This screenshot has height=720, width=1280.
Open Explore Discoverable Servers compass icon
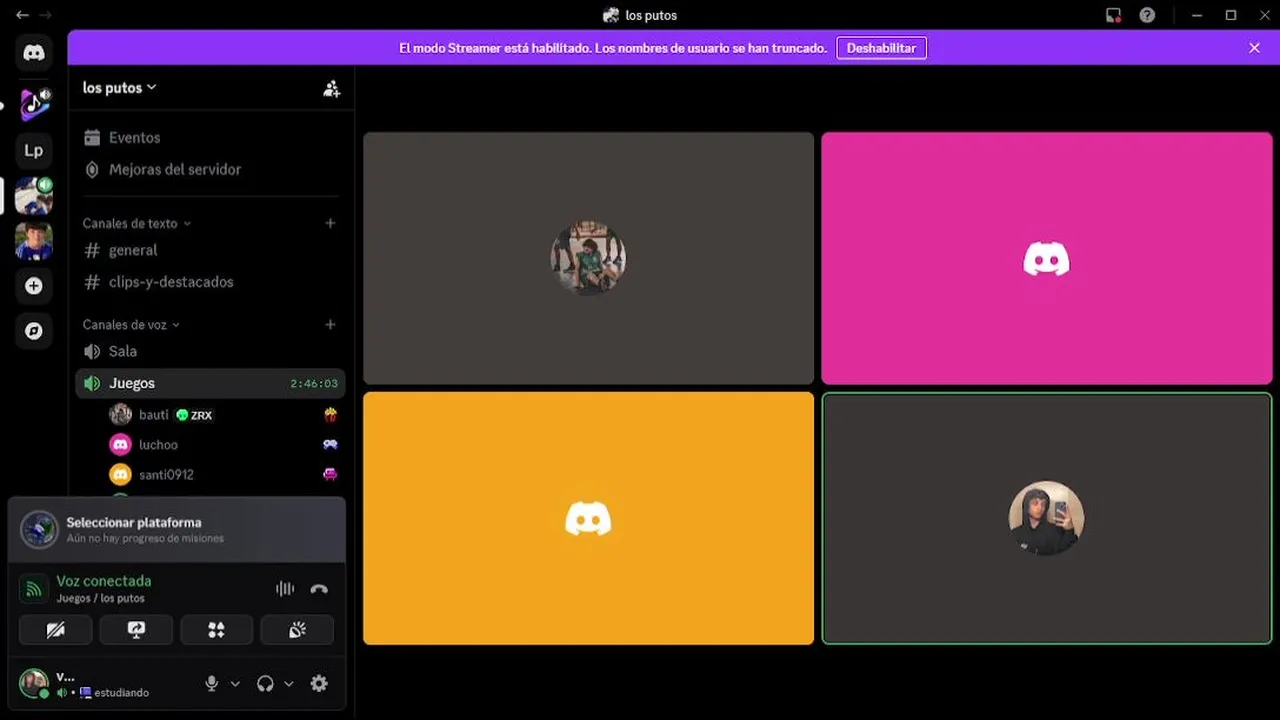coord(34,331)
